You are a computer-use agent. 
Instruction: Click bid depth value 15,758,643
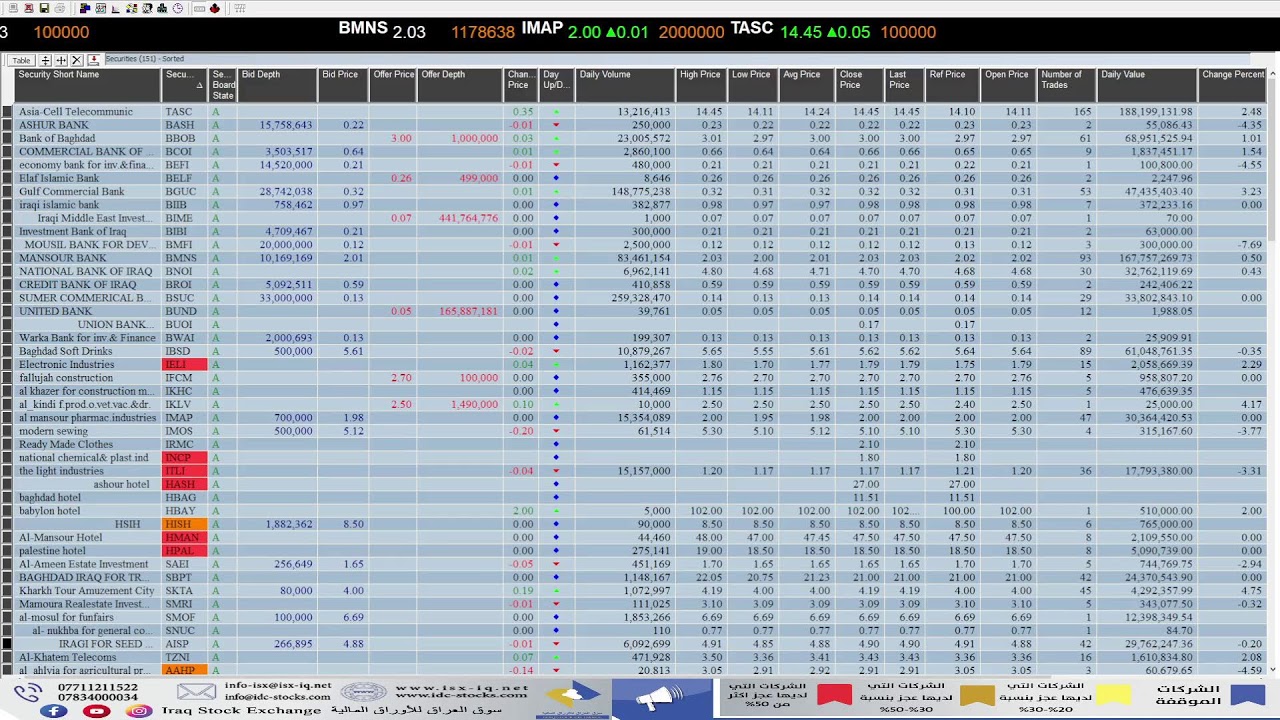[x=286, y=125]
